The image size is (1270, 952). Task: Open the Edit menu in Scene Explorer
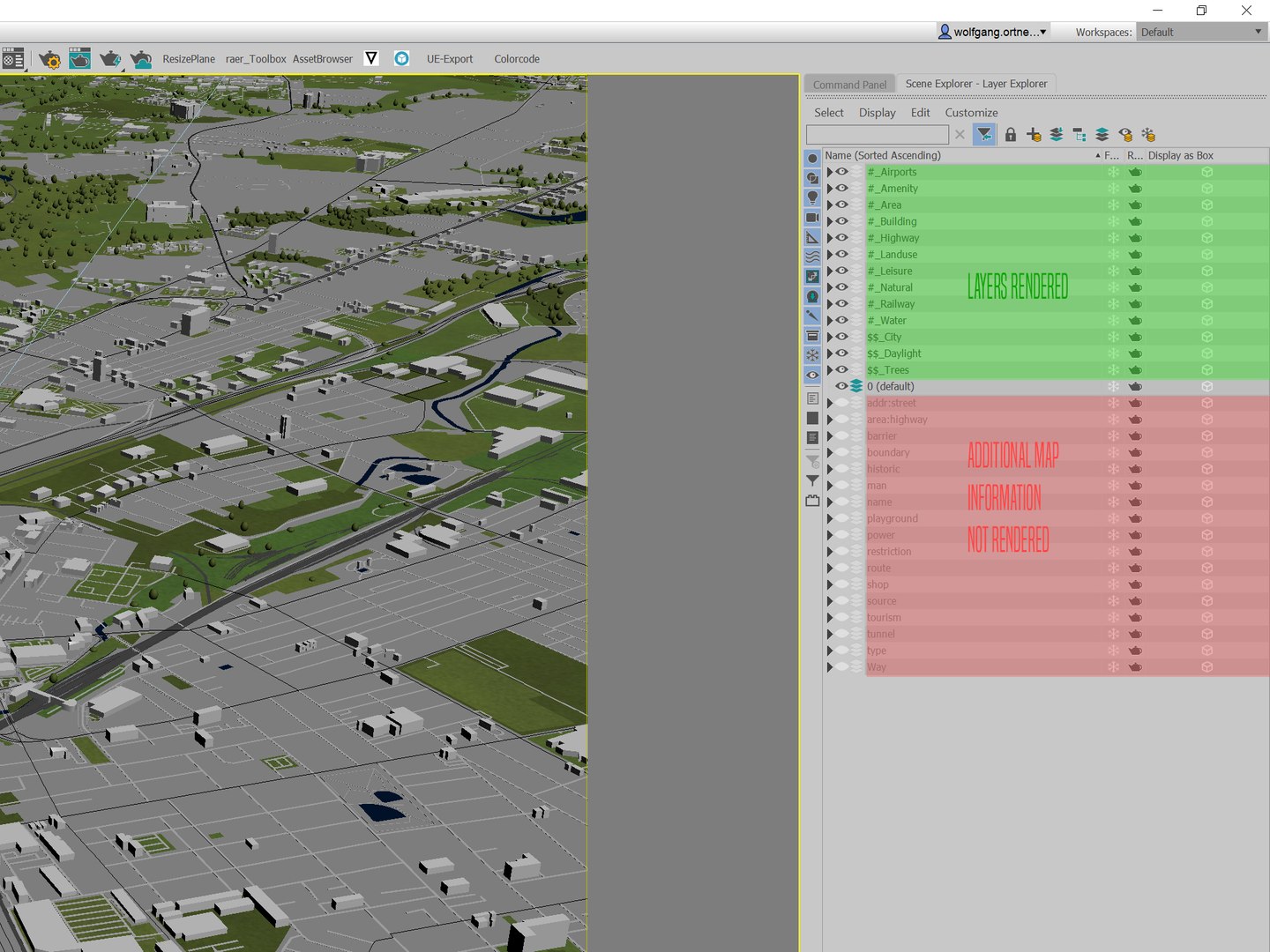tap(921, 113)
